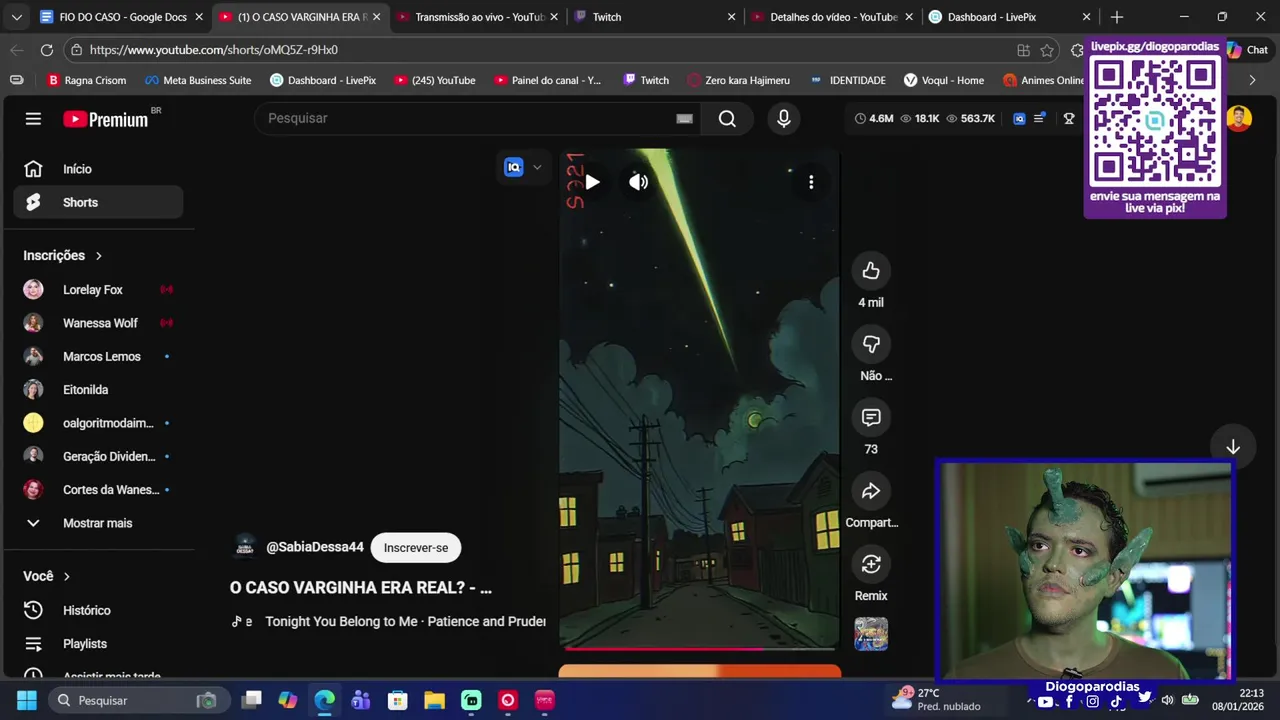Open the tab search dropdown arrow

pos(16,17)
